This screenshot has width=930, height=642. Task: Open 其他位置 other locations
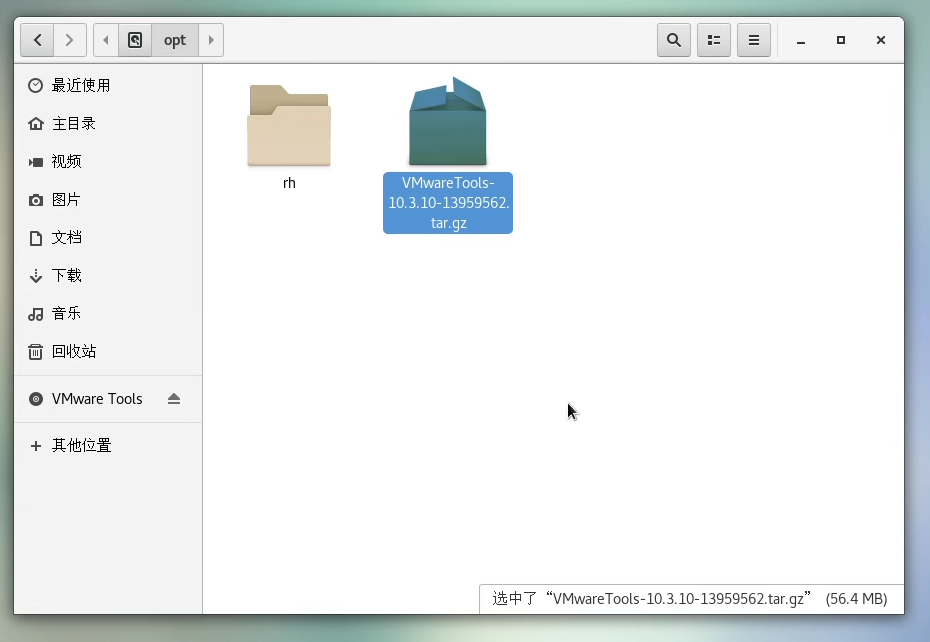(108, 445)
